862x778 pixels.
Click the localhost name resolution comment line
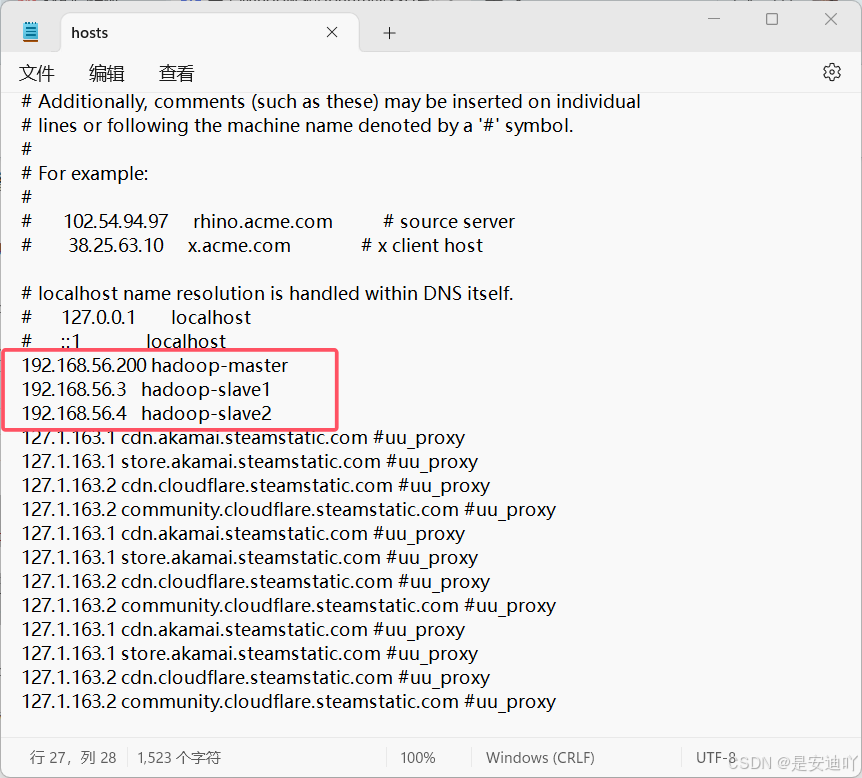point(267,294)
